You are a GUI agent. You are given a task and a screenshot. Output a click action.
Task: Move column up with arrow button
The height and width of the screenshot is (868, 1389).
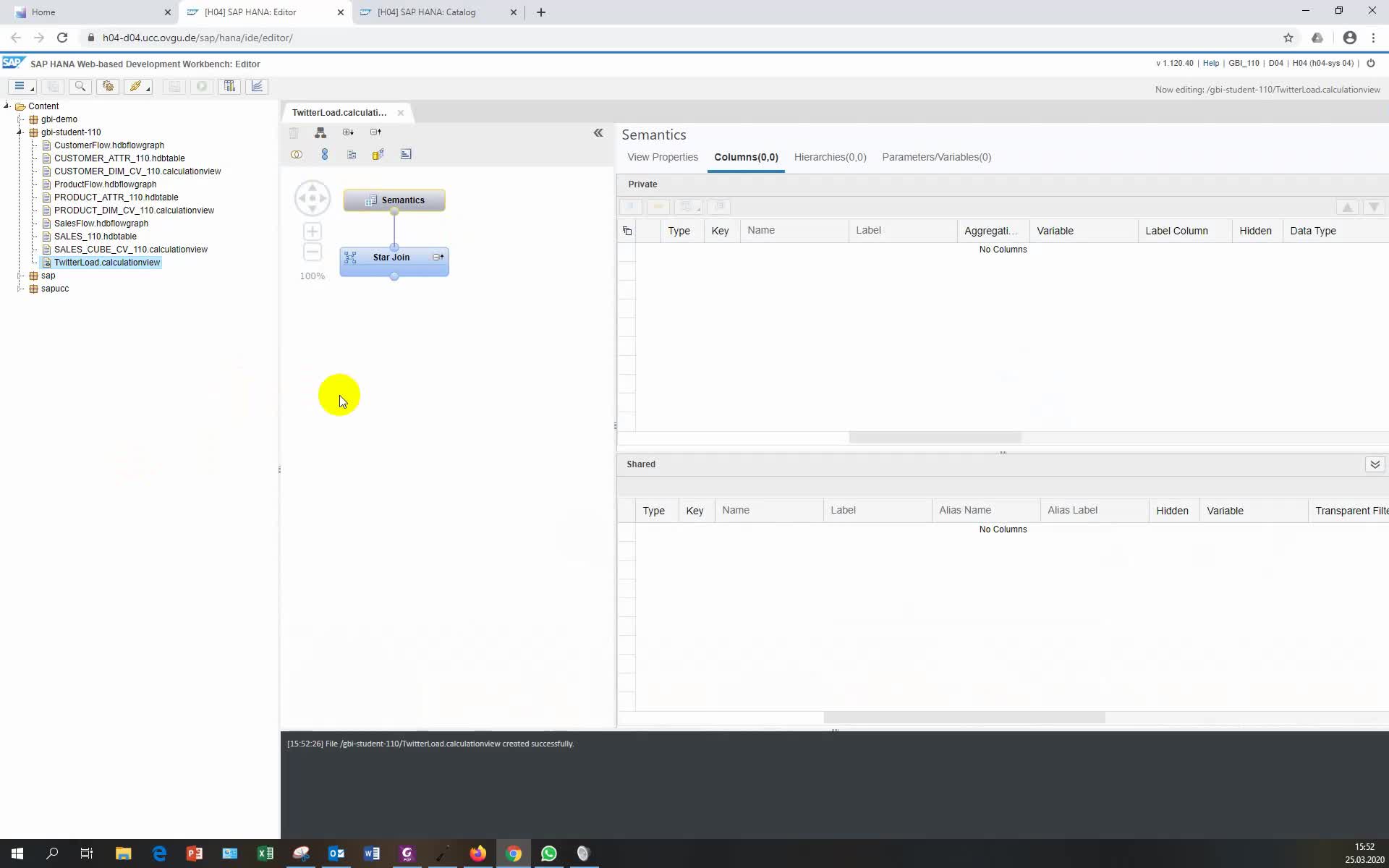[x=1347, y=207]
